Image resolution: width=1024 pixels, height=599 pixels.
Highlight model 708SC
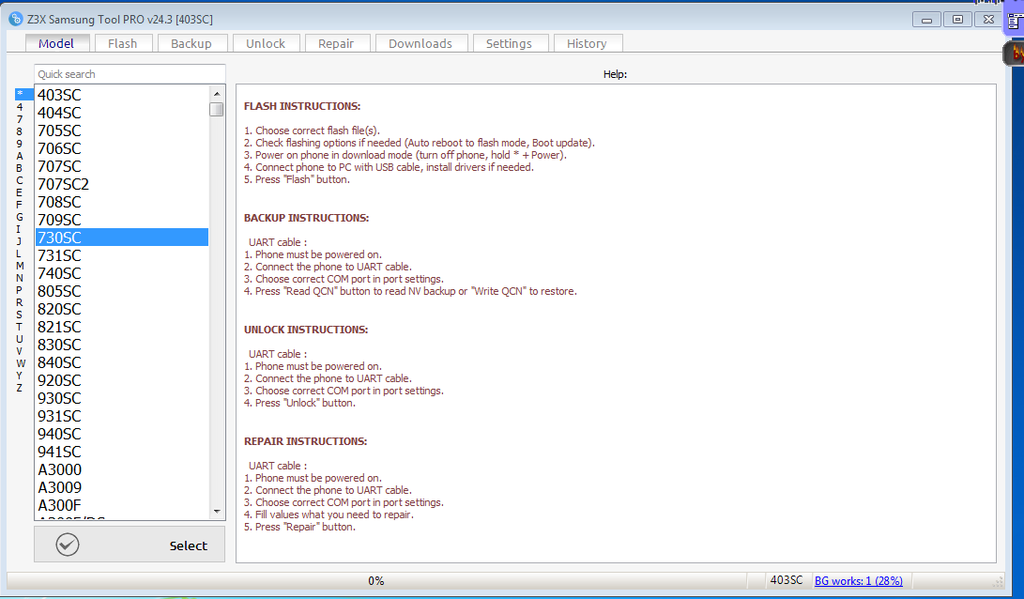122,202
